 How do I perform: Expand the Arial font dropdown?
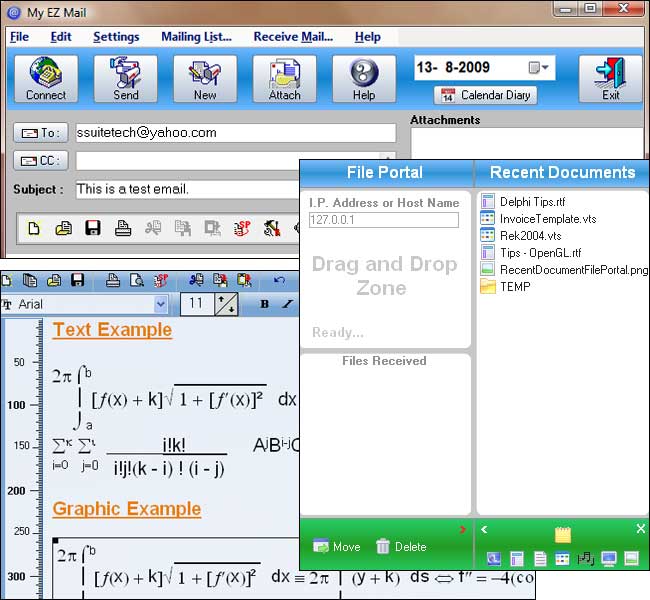(x=160, y=304)
